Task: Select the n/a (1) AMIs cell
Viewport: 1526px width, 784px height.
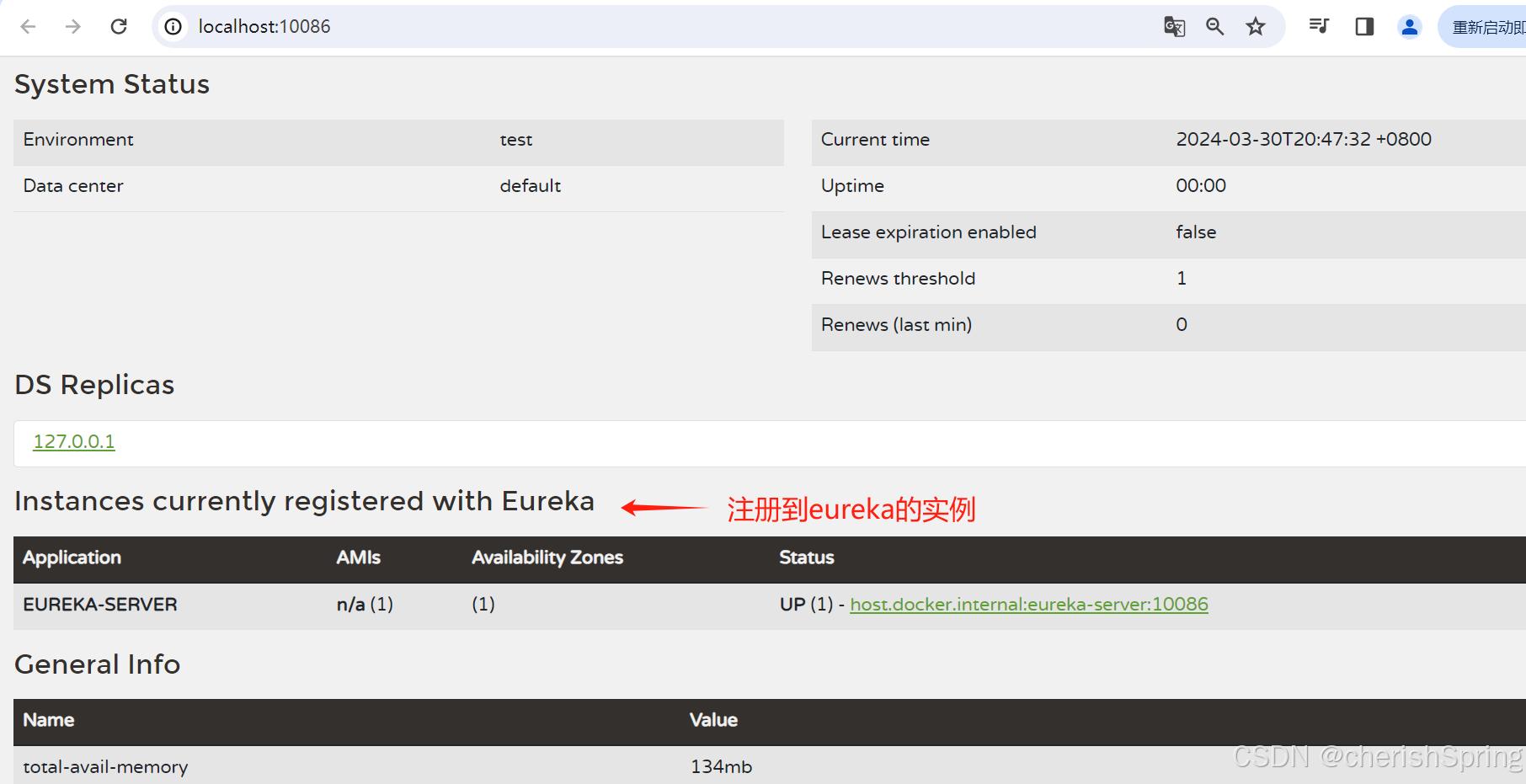Action: (x=365, y=605)
